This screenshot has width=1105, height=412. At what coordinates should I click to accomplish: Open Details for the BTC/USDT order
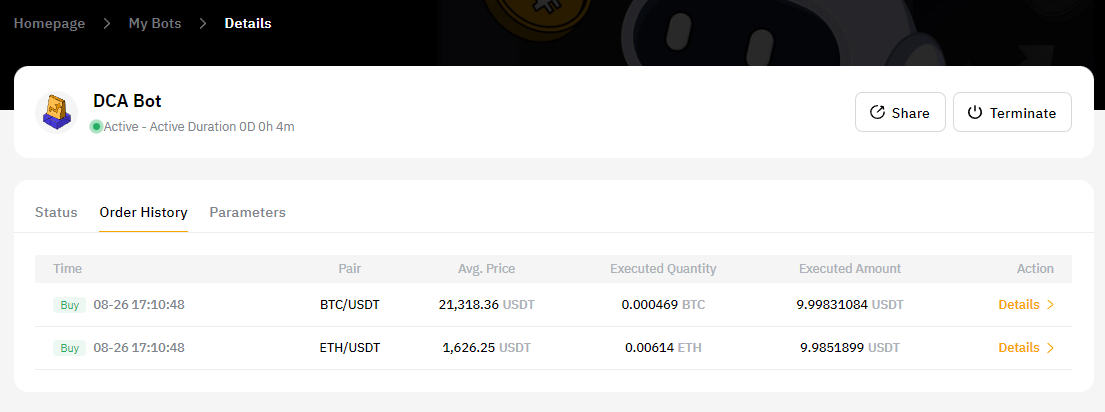click(1025, 305)
